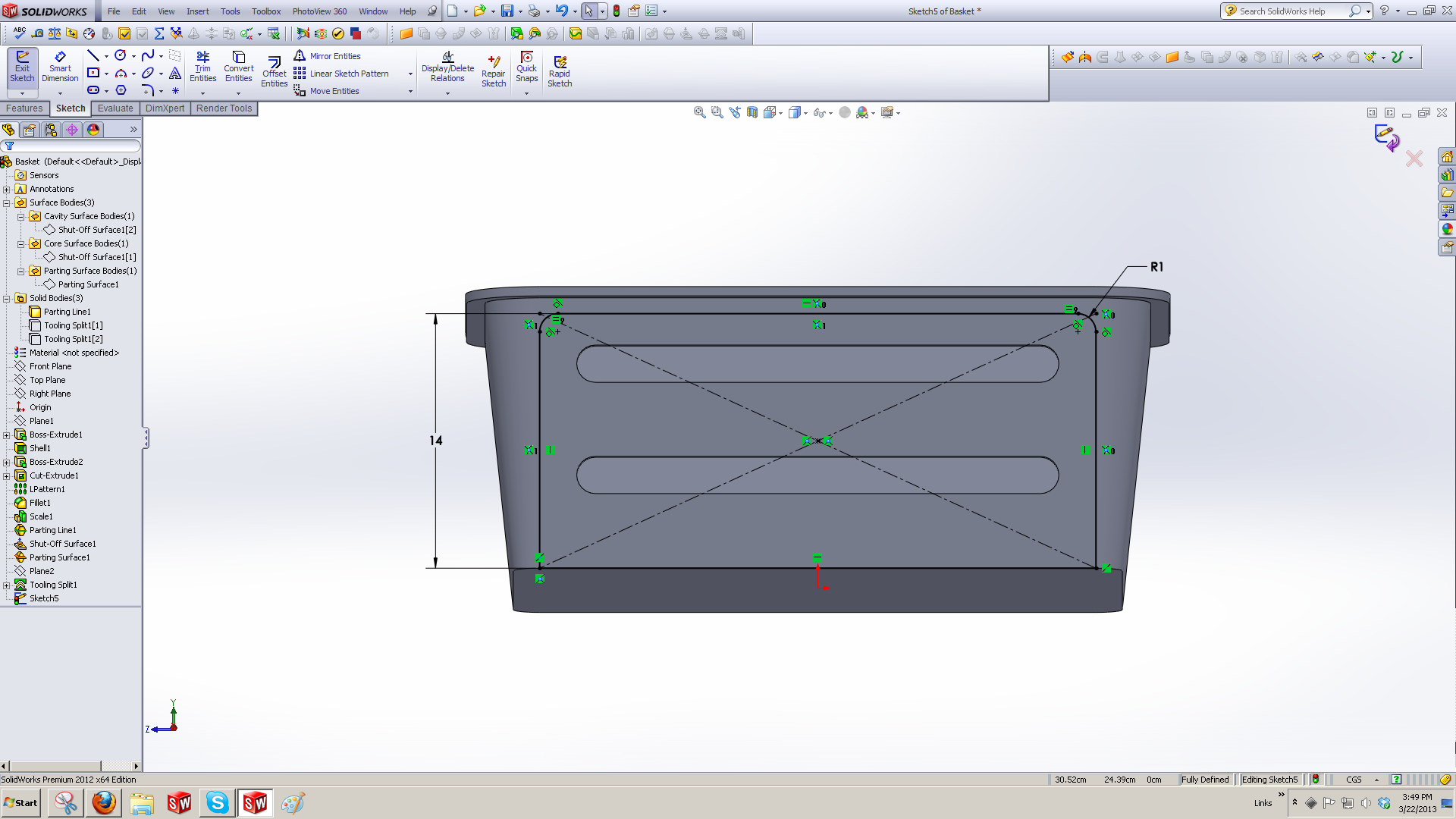Open the Trim Entities dropdown arrow
This screenshot has height=819, width=1456.
pos(202,93)
